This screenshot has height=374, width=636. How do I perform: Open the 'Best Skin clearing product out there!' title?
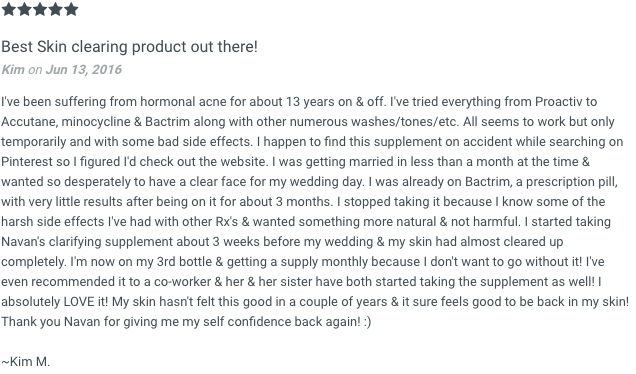click(129, 47)
